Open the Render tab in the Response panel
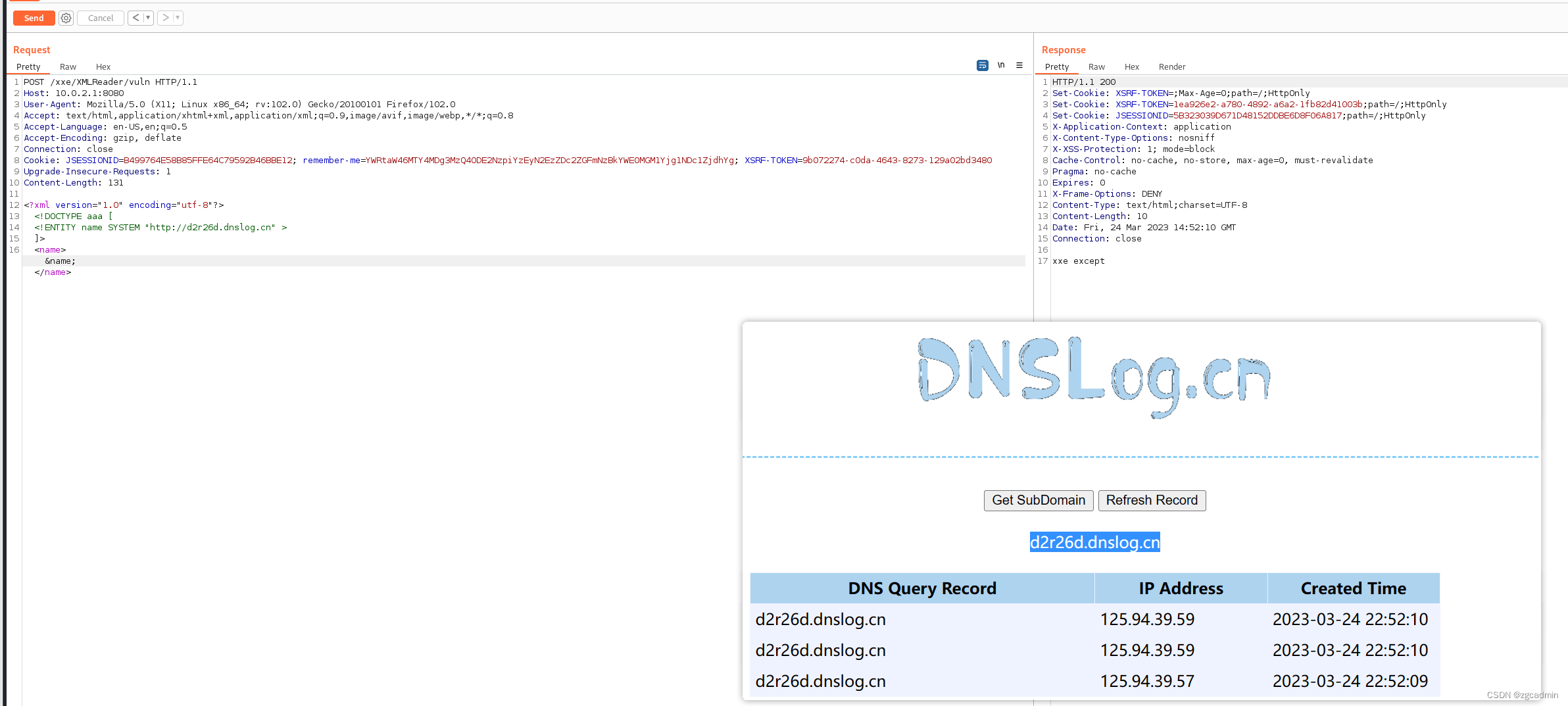This screenshot has height=706, width=1568. [1172, 67]
